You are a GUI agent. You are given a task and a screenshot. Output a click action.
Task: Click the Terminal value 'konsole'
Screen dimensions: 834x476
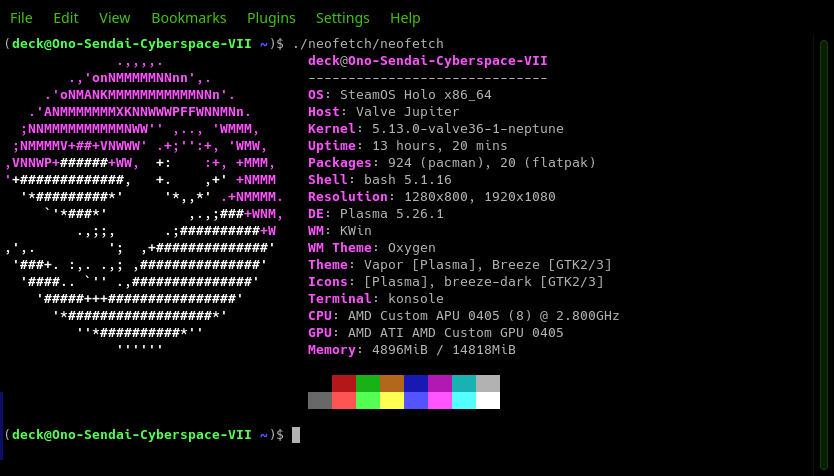(415, 299)
